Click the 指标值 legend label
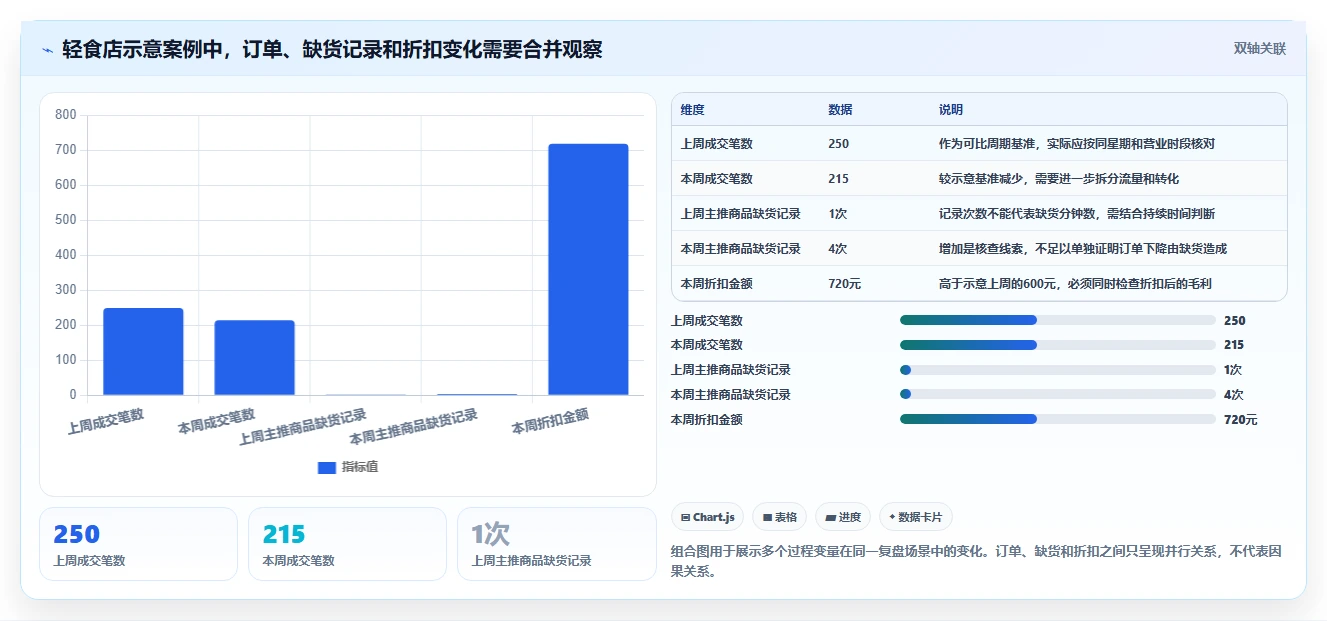The image size is (1327, 621). 360,467
